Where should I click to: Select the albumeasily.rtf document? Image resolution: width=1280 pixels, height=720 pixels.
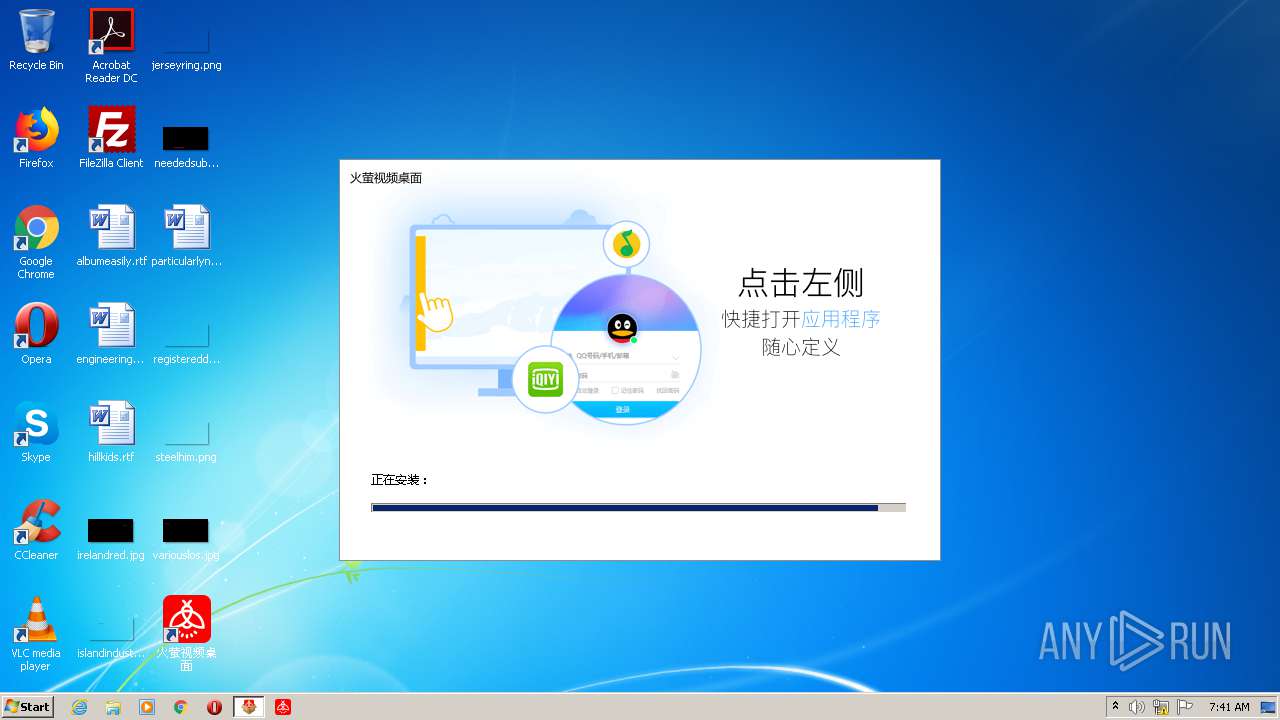pyautogui.click(x=111, y=236)
